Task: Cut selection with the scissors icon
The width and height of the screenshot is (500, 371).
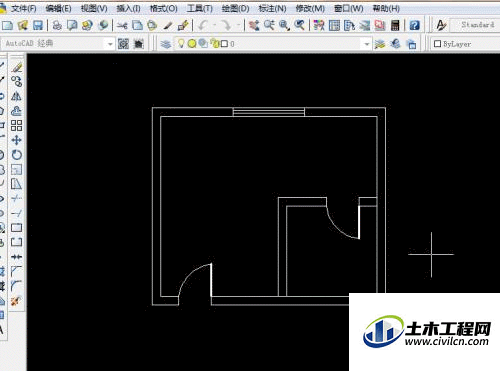Action: click(x=122, y=25)
